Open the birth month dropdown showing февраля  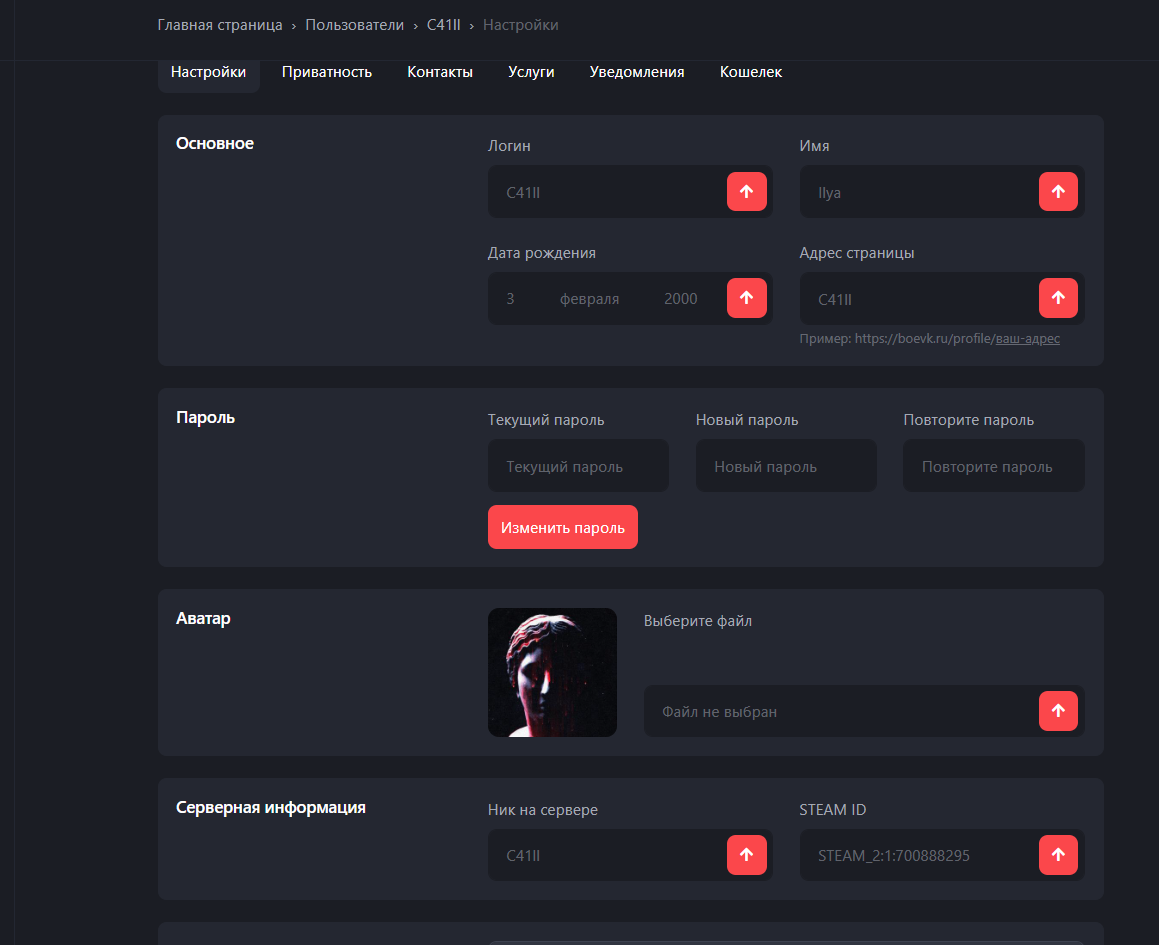589,299
